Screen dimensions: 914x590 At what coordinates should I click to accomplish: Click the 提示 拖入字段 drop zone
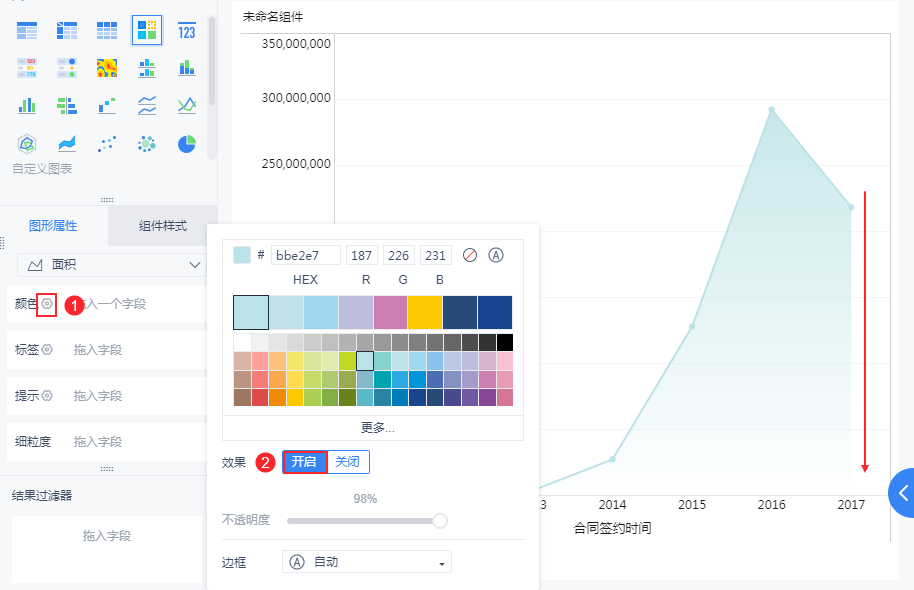[98, 396]
